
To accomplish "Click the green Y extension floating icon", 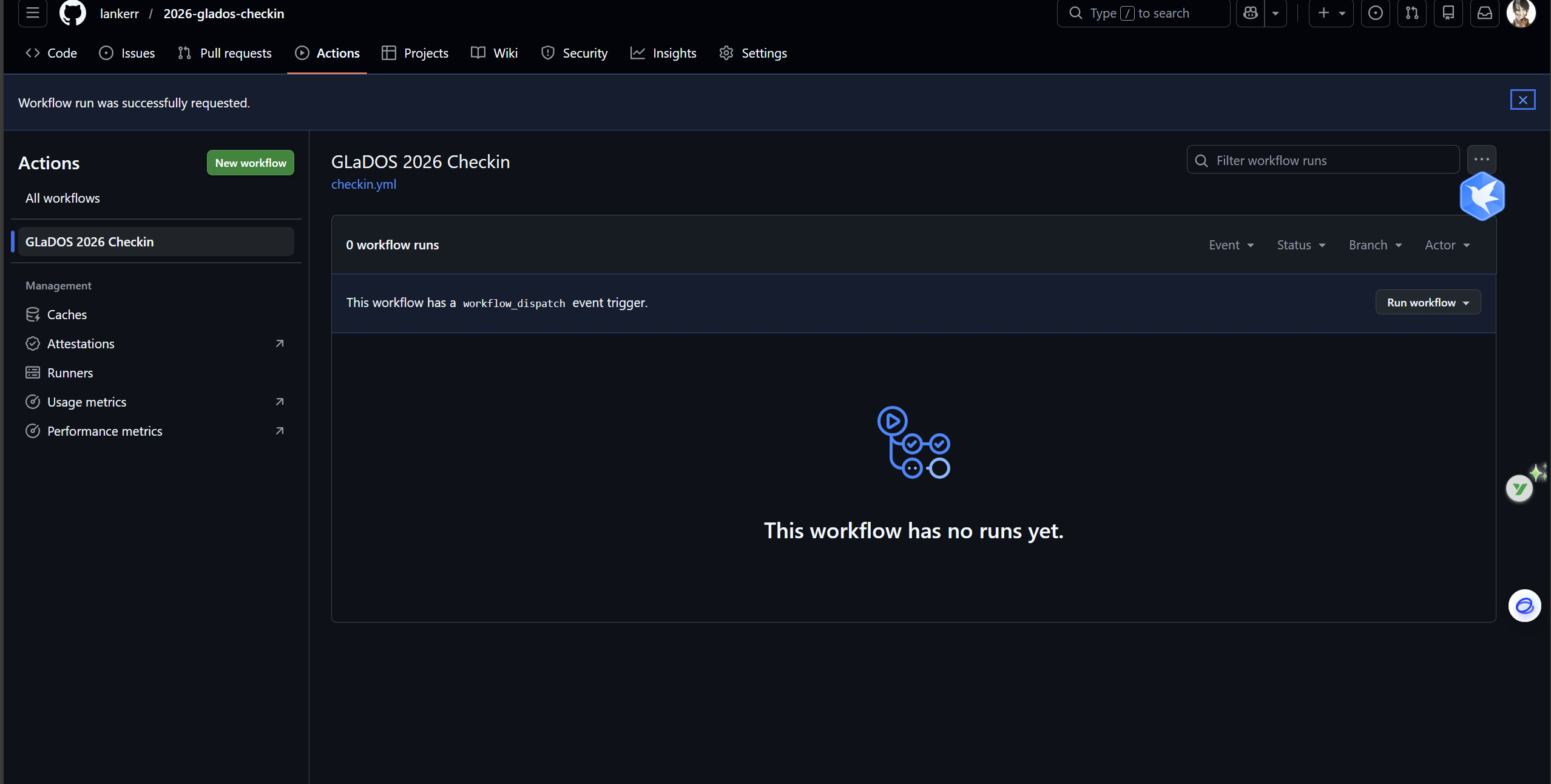I will click(1519, 488).
